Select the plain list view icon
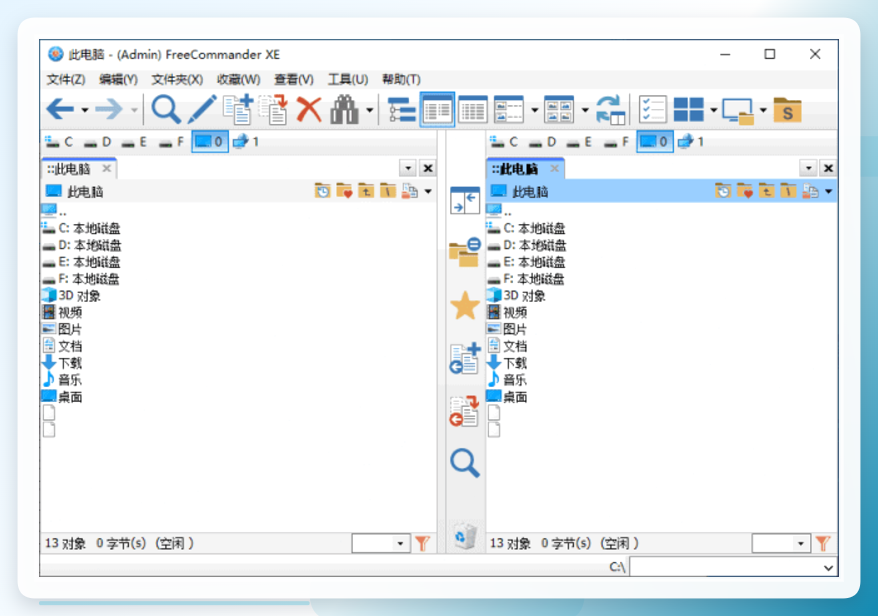The height and width of the screenshot is (616, 878). pos(473,110)
